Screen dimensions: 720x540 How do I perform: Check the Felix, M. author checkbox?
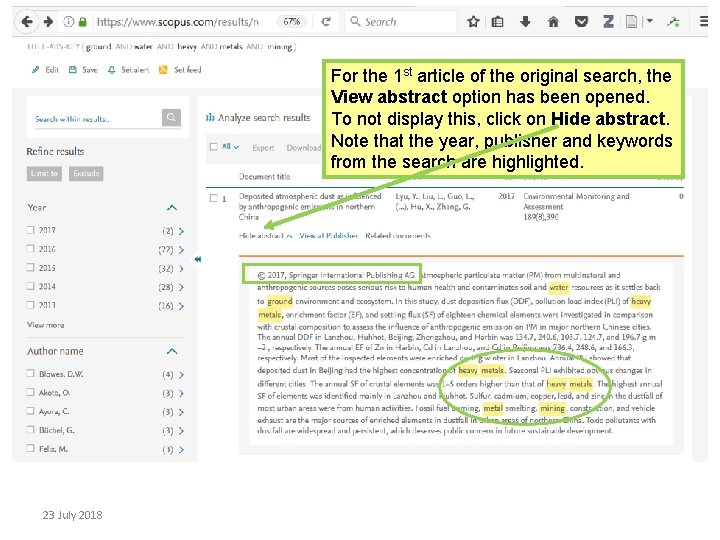pos(30,448)
